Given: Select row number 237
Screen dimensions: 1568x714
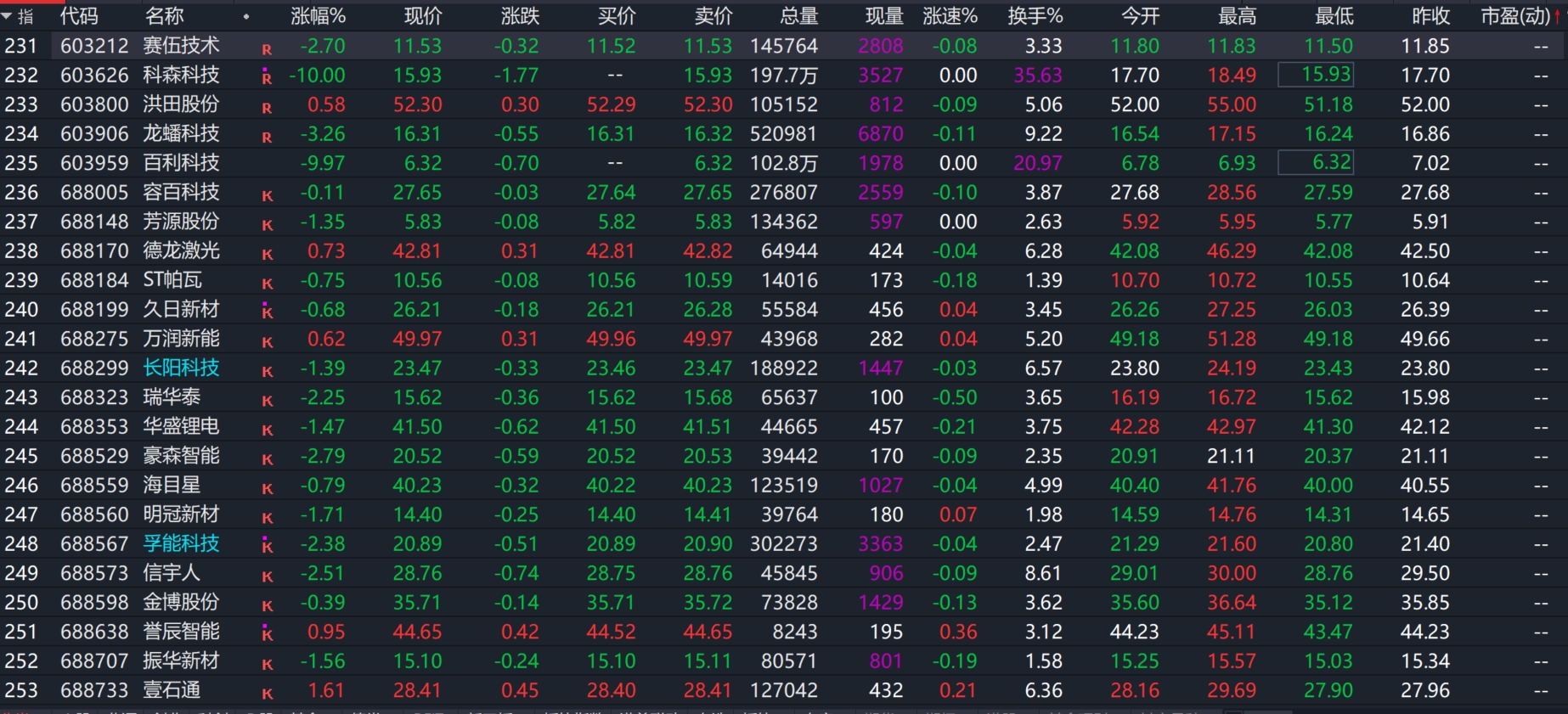Looking at the screenshot, I should 21,222.
